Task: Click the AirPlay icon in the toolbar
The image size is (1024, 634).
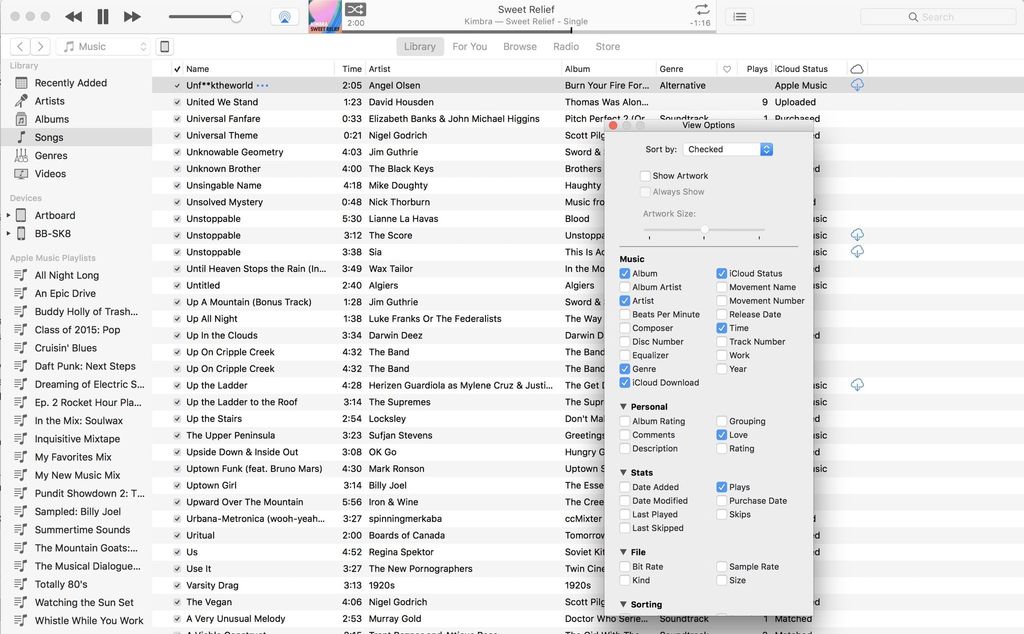Action: coord(285,15)
